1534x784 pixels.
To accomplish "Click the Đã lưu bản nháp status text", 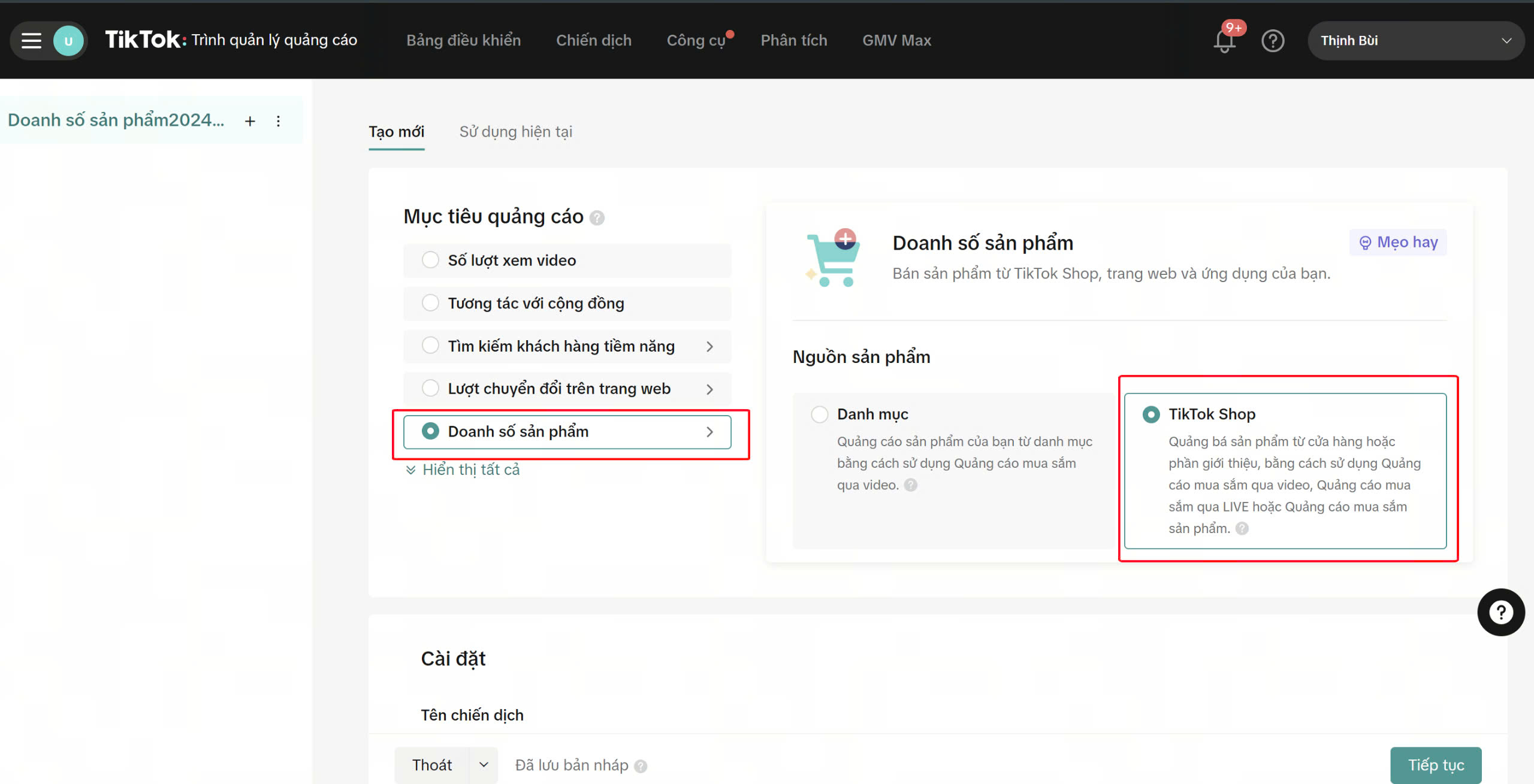I will (x=572, y=765).
